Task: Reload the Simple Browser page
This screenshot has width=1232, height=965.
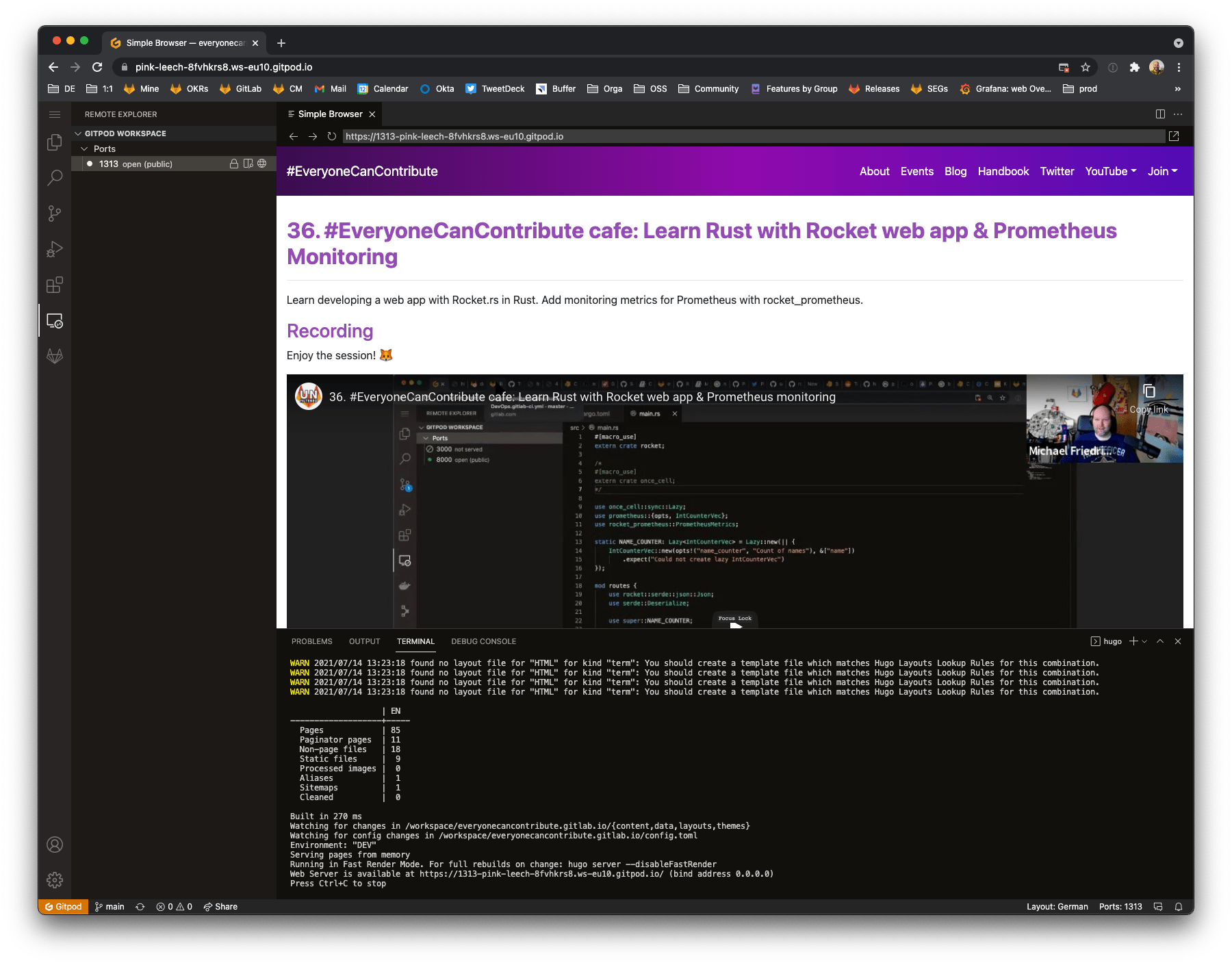Action: tap(331, 136)
